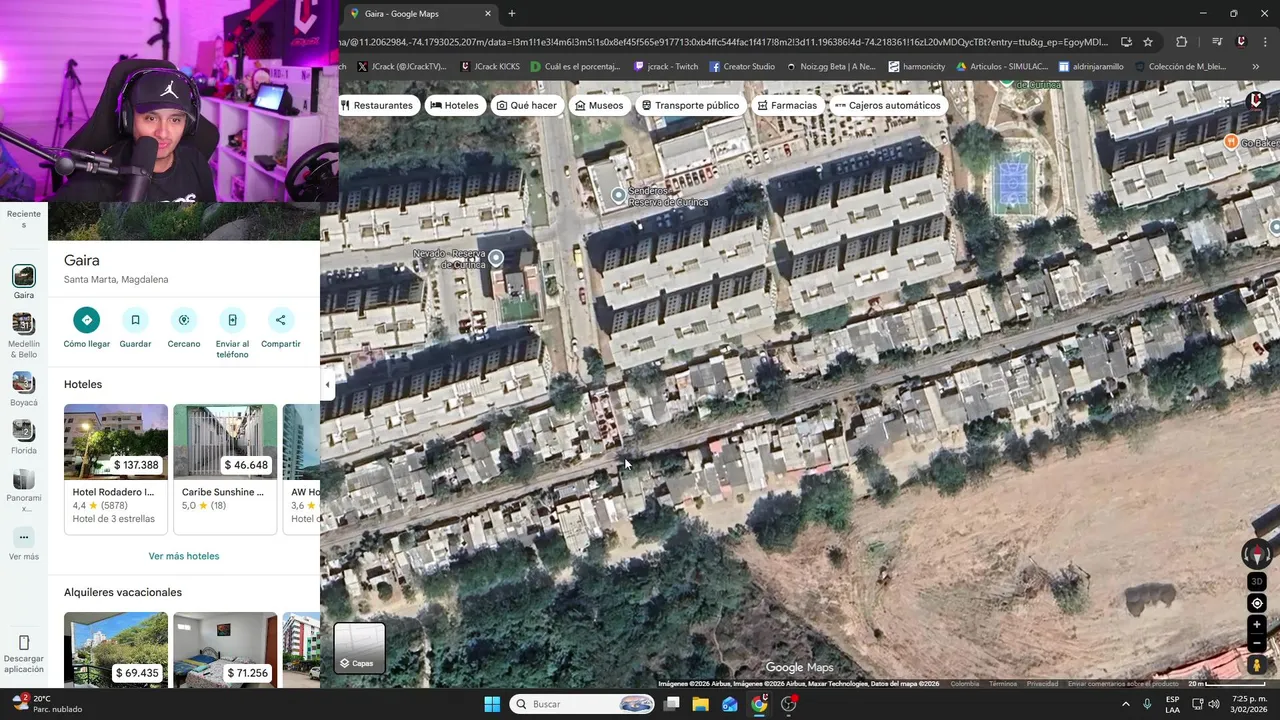Click the Nevado - Reserva de Curinca marker
1280x720 pixels.
(495, 258)
